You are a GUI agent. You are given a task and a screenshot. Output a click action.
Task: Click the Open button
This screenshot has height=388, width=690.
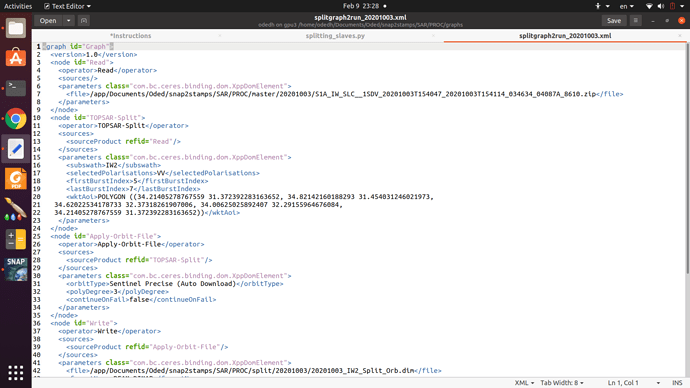click(48, 21)
